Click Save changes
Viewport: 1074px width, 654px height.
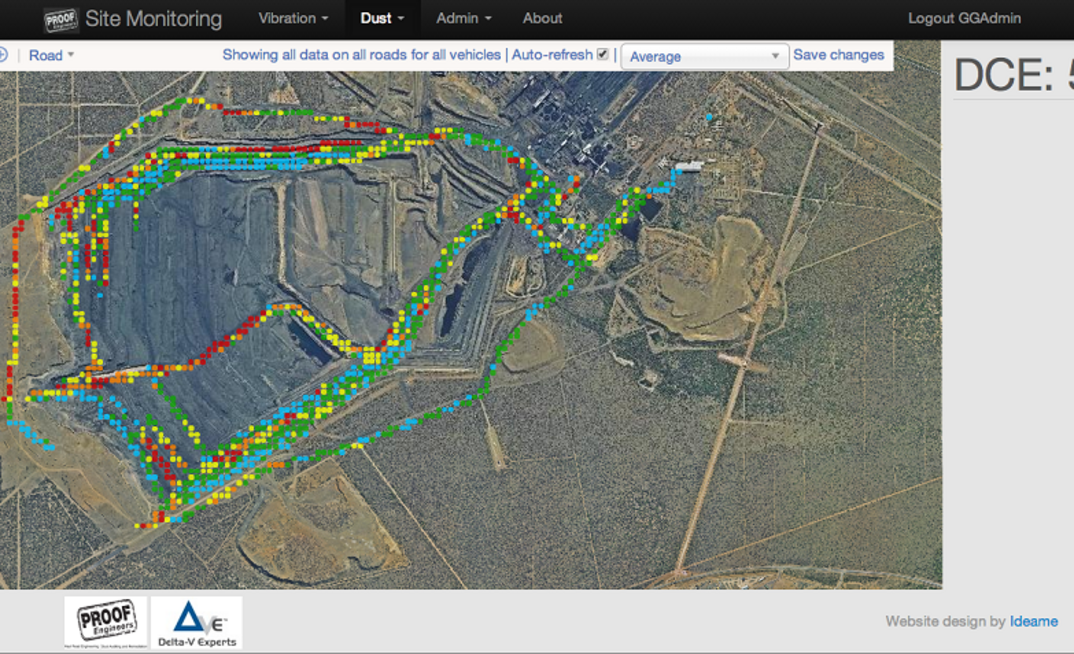coord(838,55)
